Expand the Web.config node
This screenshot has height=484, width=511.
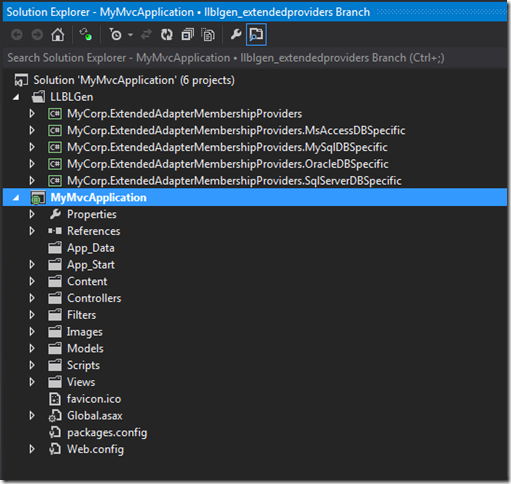32,449
